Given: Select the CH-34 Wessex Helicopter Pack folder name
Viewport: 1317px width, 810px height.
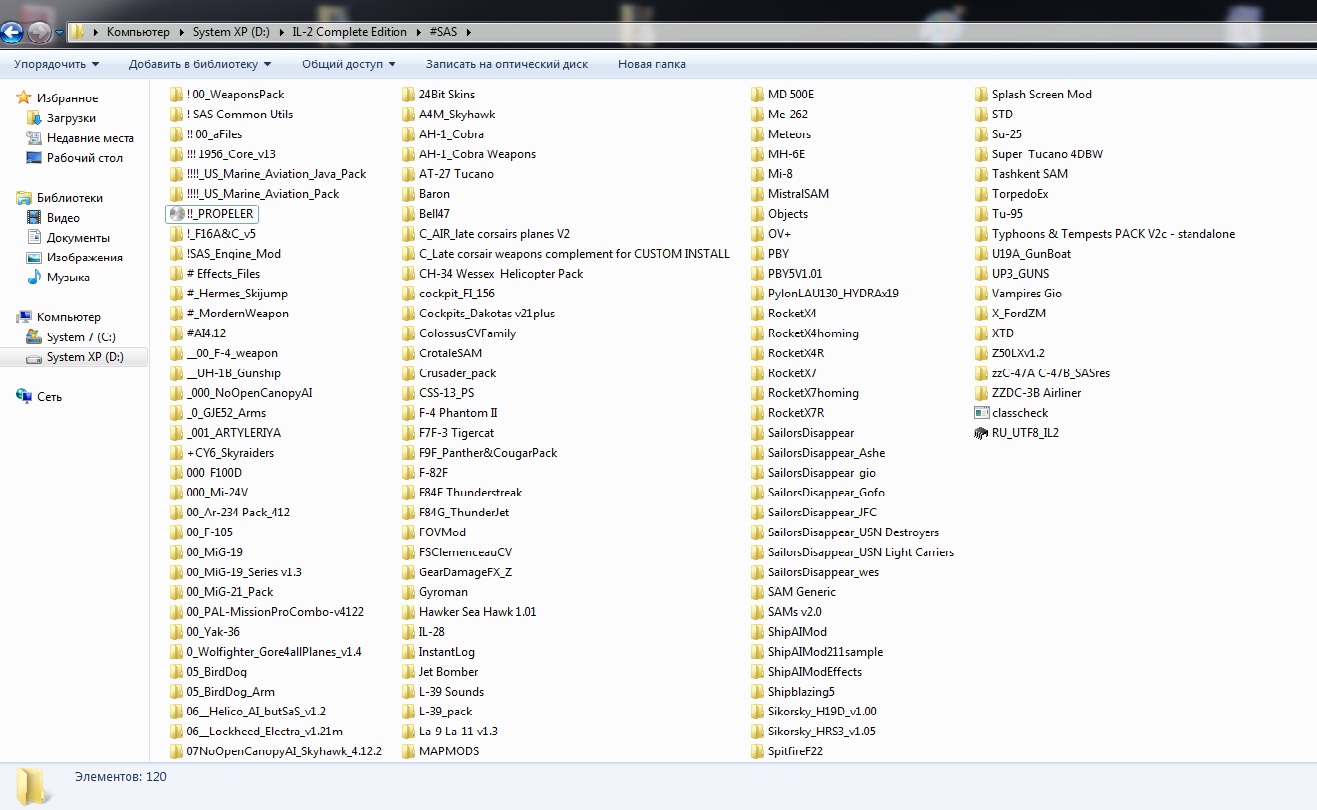Looking at the screenshot, I should pos(501,274).
